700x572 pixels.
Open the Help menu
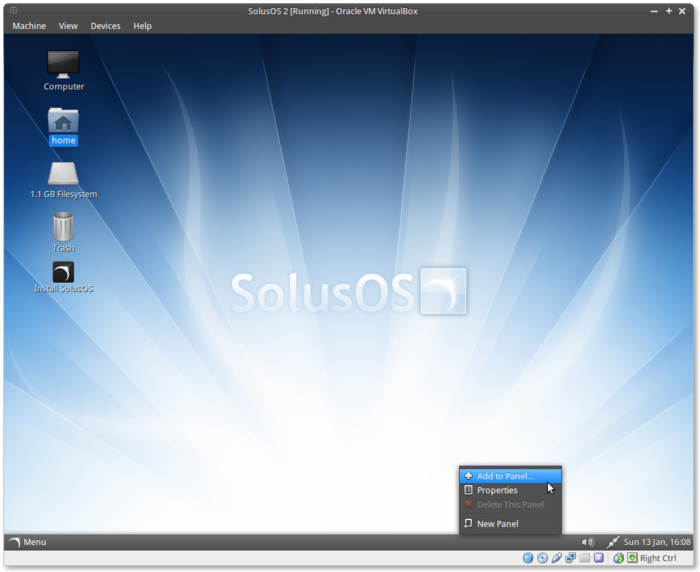(x=142, y=26)
